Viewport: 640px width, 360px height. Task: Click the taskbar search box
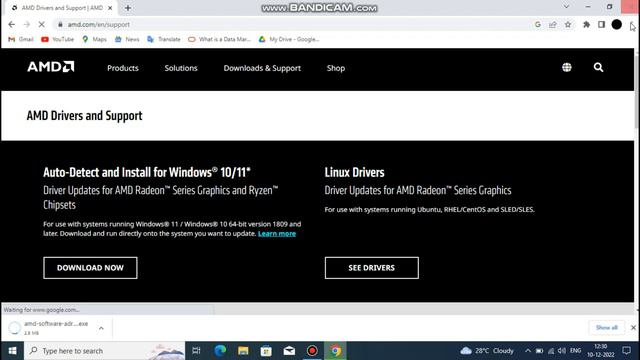click(x=104, y=351)
